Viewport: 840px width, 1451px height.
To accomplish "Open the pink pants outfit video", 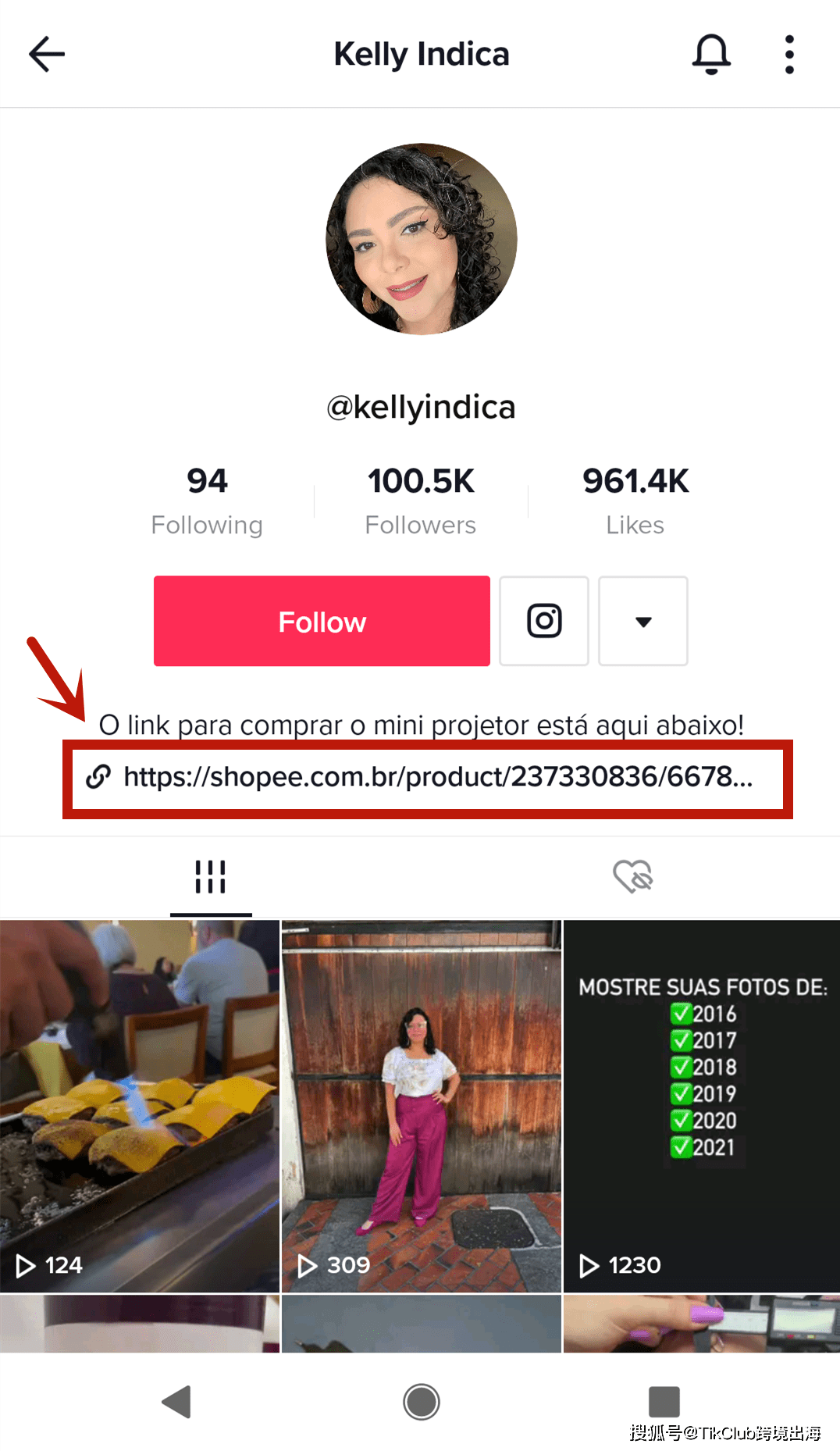I will tap(422, 1106).
